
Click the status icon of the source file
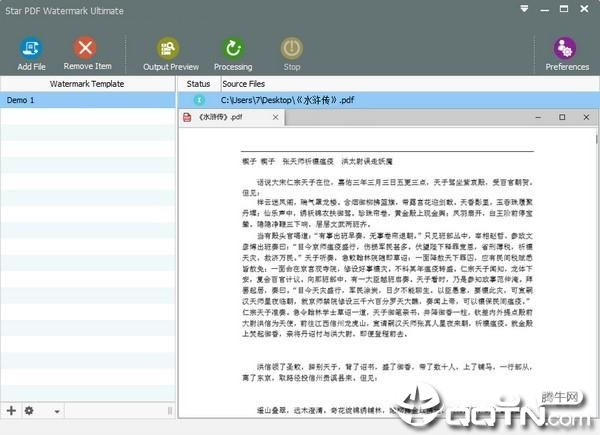click(199, 100)
